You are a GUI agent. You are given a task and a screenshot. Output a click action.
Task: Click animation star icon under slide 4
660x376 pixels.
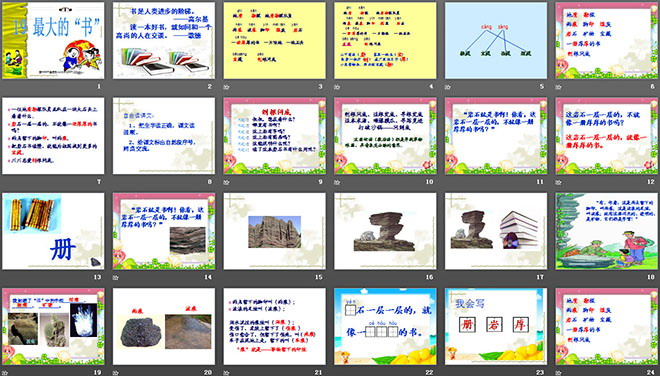click(x=337, y=87)
